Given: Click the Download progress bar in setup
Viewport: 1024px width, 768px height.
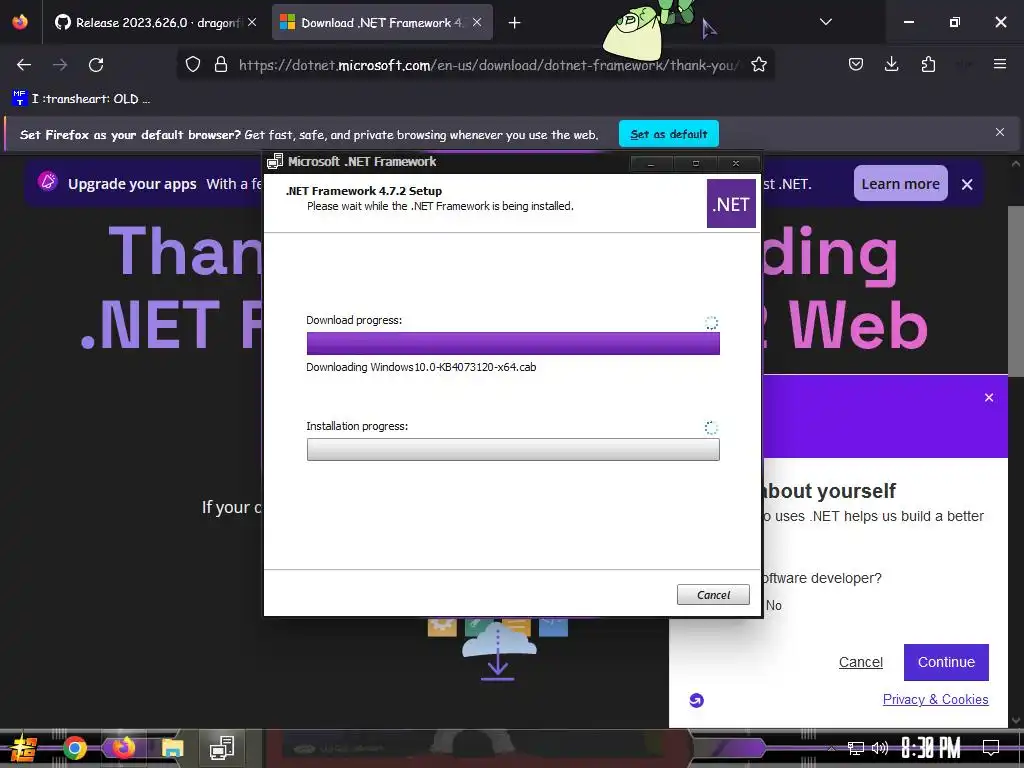Looking at the screenshot, I should click(513, 344).
